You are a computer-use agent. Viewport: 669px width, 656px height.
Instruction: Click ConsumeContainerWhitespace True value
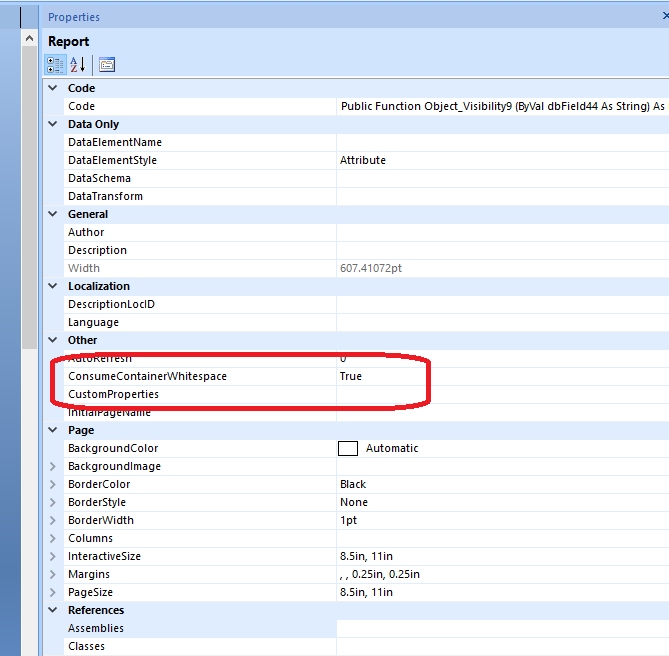[x=351, y=376]
